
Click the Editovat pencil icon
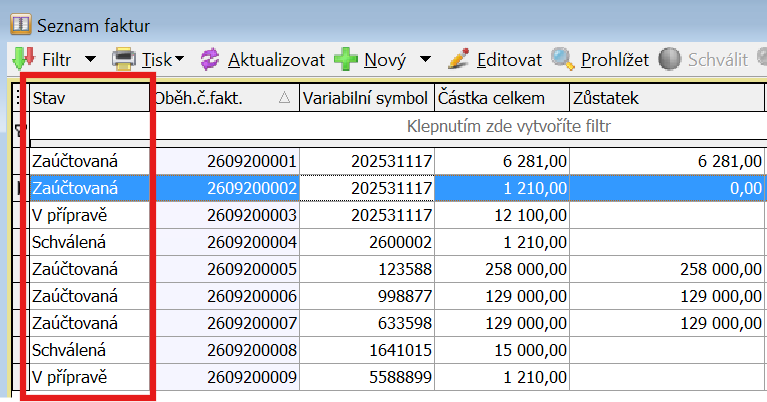tap(459, 59)
